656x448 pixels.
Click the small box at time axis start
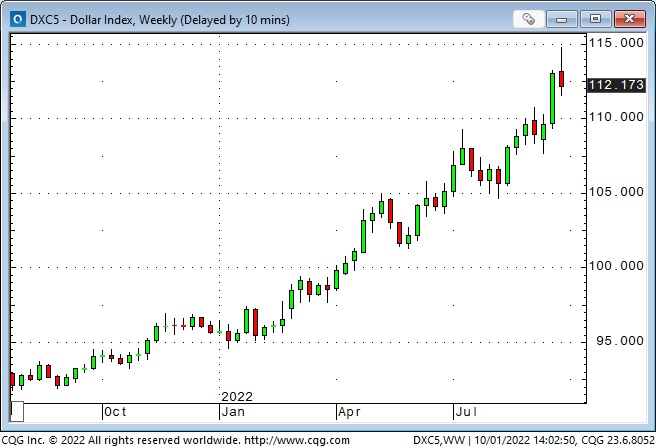[x=17, y=412]
